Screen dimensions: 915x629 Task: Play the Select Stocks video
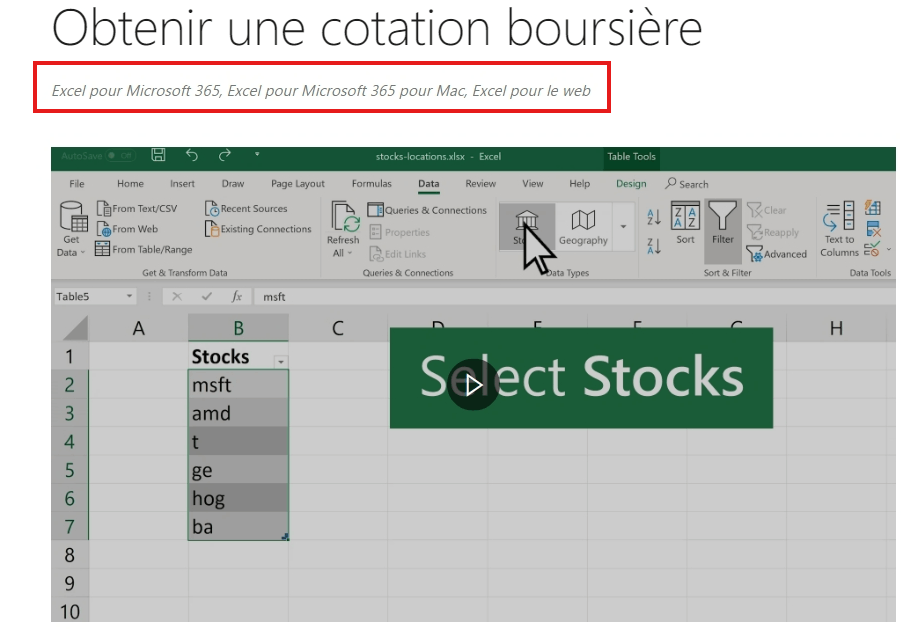click(x=473, y=385)
